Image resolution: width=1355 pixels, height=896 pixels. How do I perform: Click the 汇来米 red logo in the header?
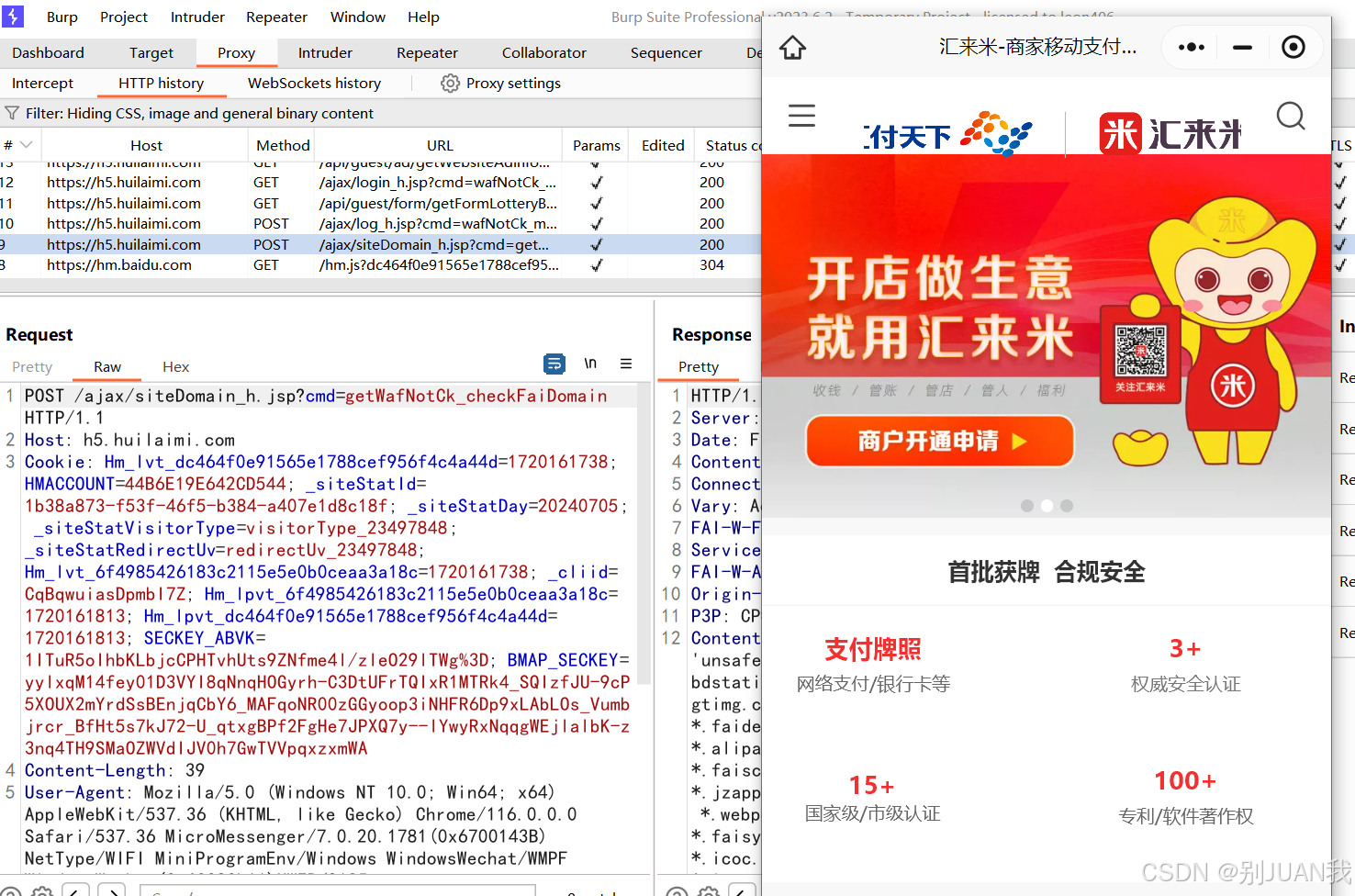point(1170,134)
